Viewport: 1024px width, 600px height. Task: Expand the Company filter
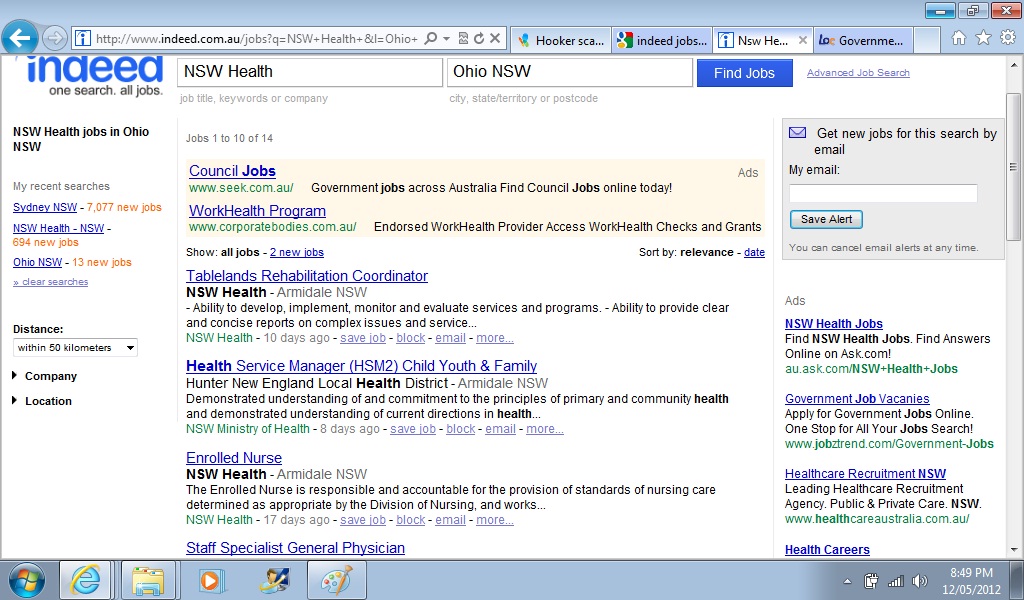click(50, 376)
